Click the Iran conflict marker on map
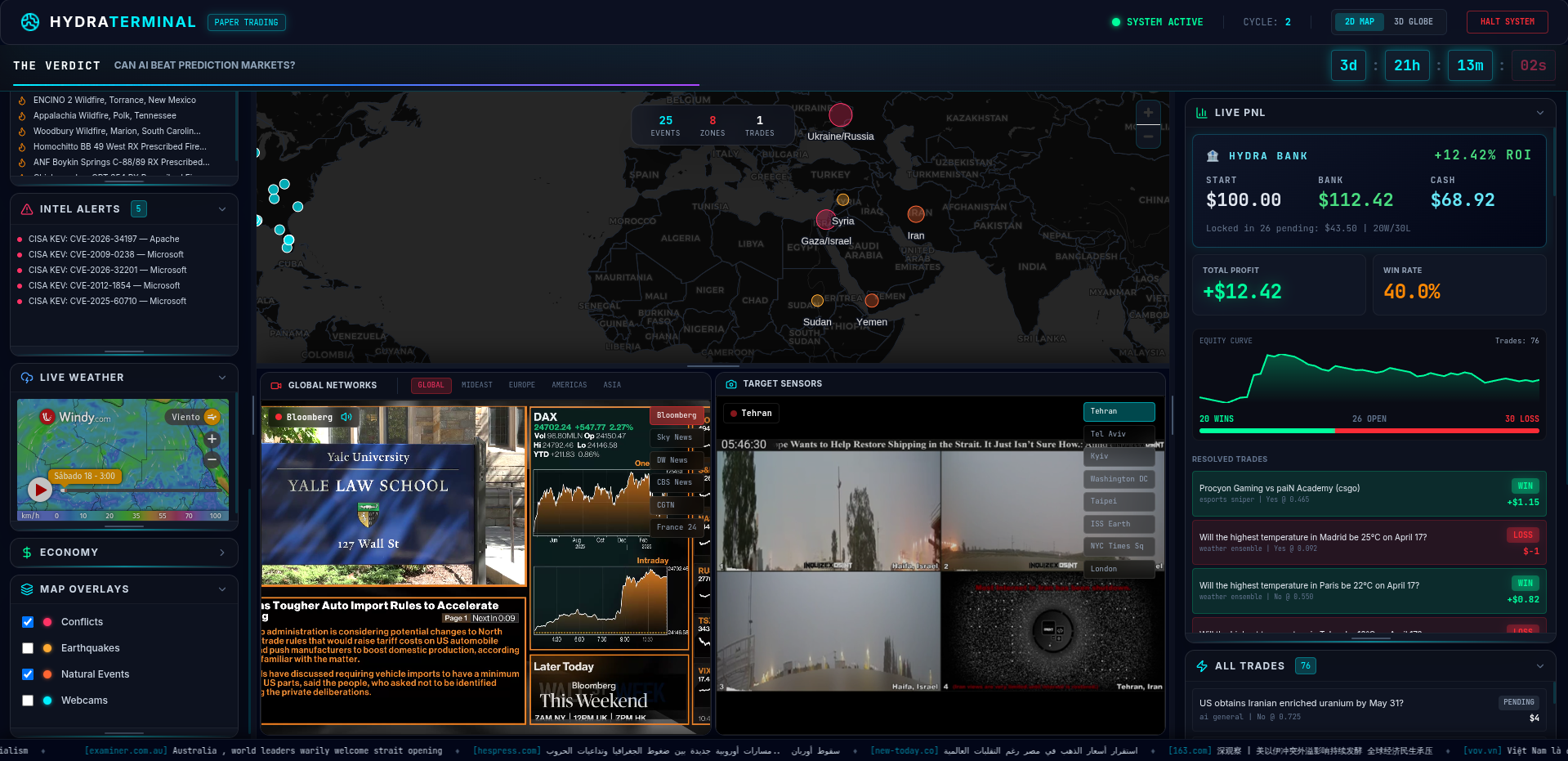1568x761 pixels. 916,214
